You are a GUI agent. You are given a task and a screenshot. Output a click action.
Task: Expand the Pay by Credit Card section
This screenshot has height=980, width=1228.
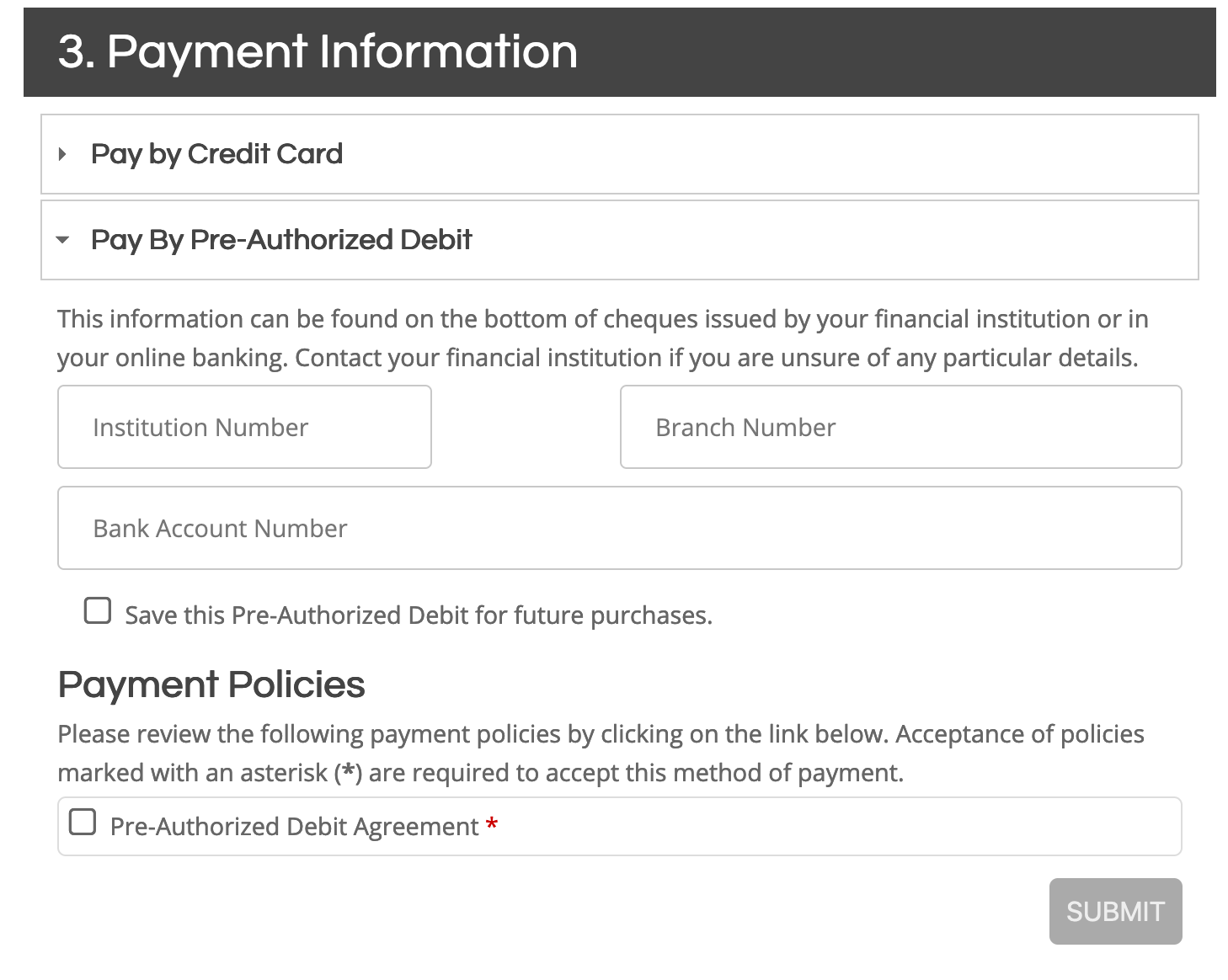(217, 154)
